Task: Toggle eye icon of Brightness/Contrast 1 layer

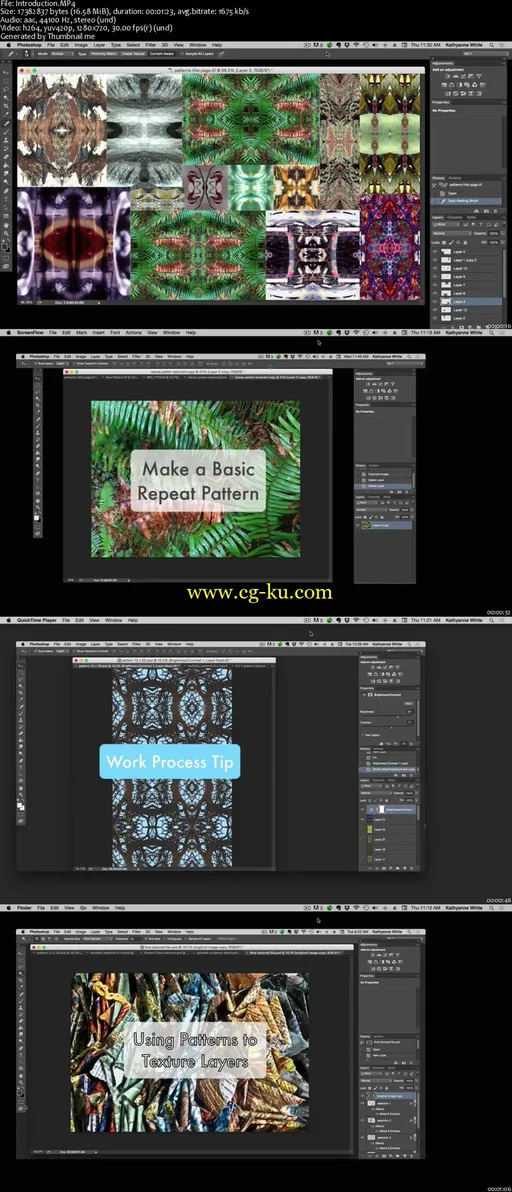Action: 362,810
